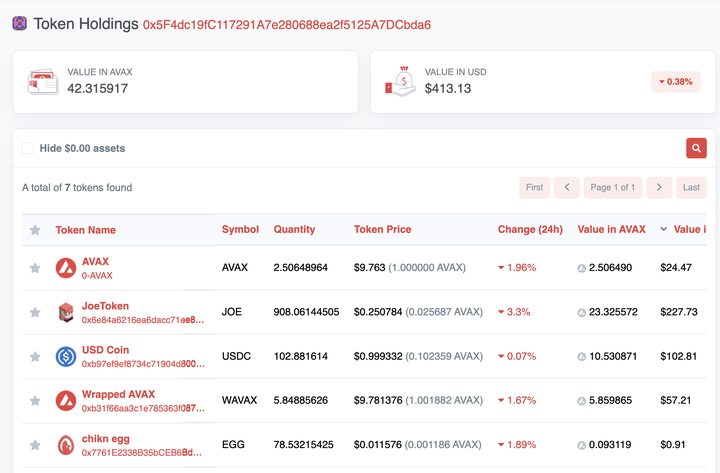Favorite the chikn egg row with its star
Viewport: 720px width, 473px height.
35,445
